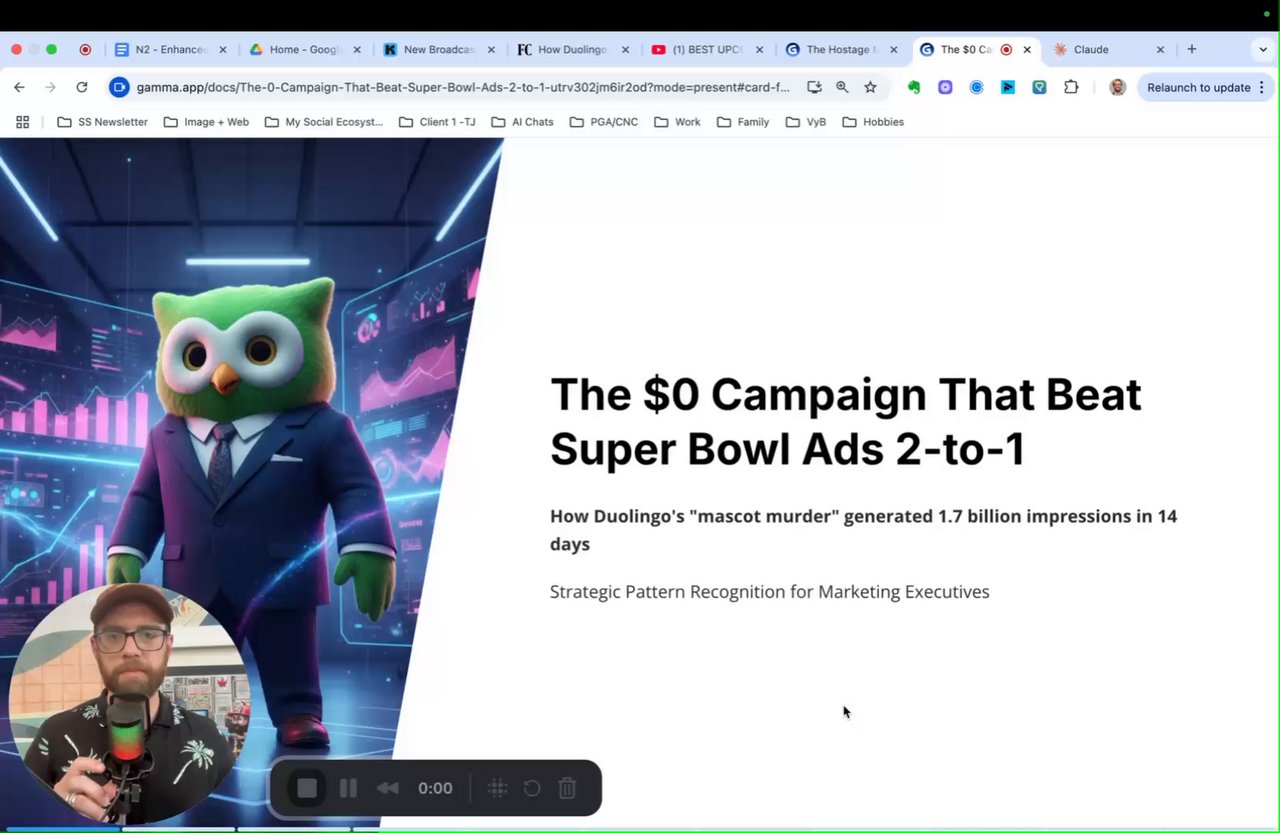Viewport: 1280px width, 833px height.
Task: Click the camera site-info icon in the address bar
Action: pyautogui.click(x=119, y=87)
